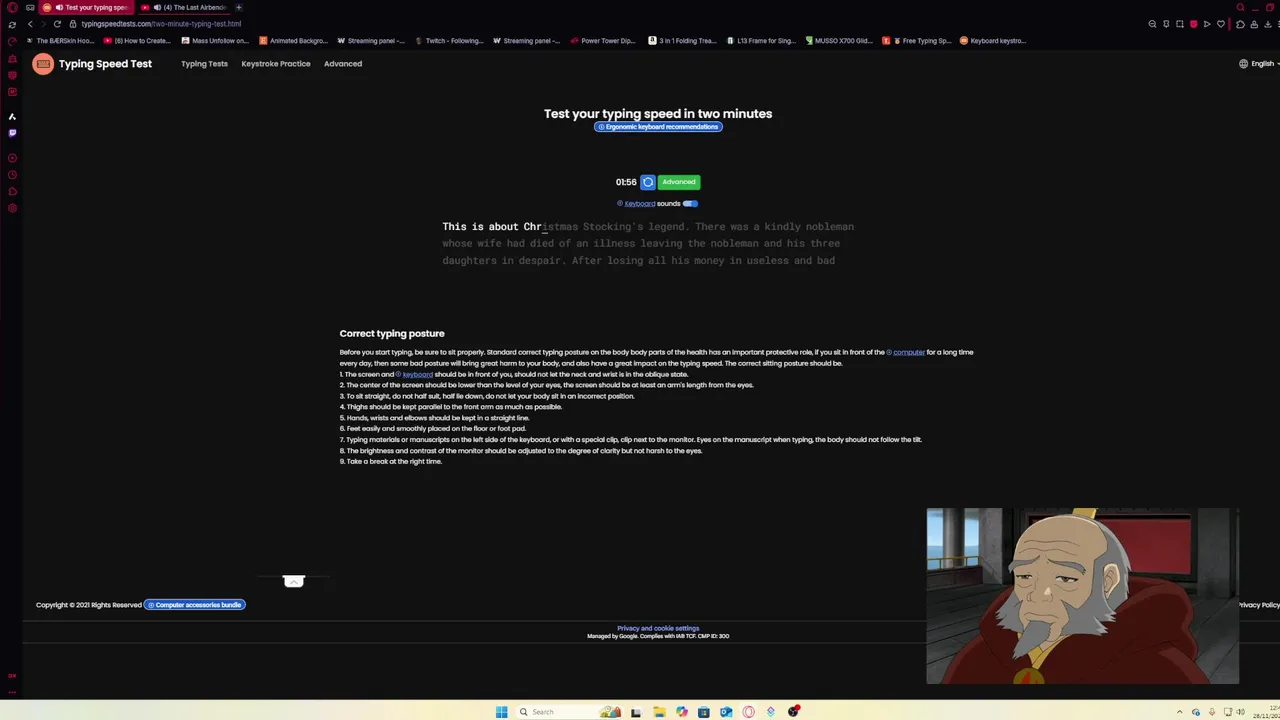Image resolution: width=1280 pixels, height=720 pixels.
Task: Open the extensions cube icon
Action: tap(1240, 24)
